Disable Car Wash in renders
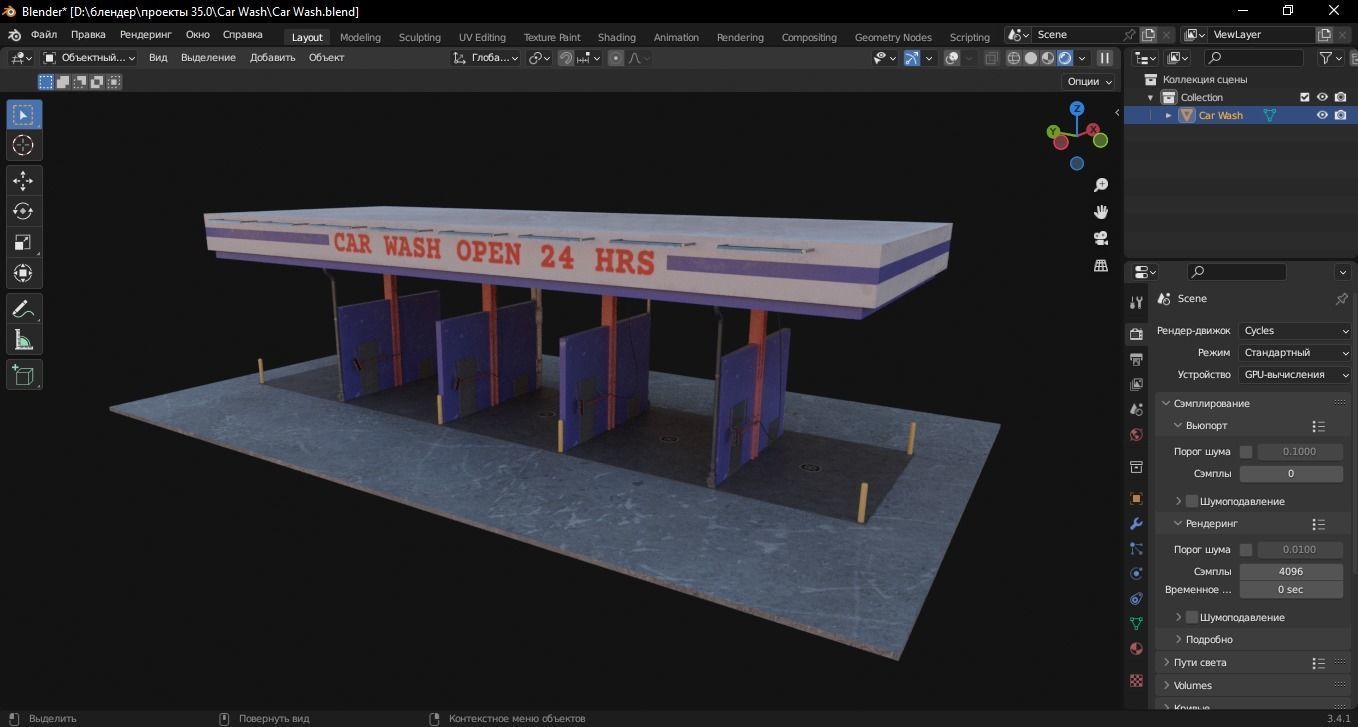The width and height of the screenshot is (1358, 727). point(1340,115)
